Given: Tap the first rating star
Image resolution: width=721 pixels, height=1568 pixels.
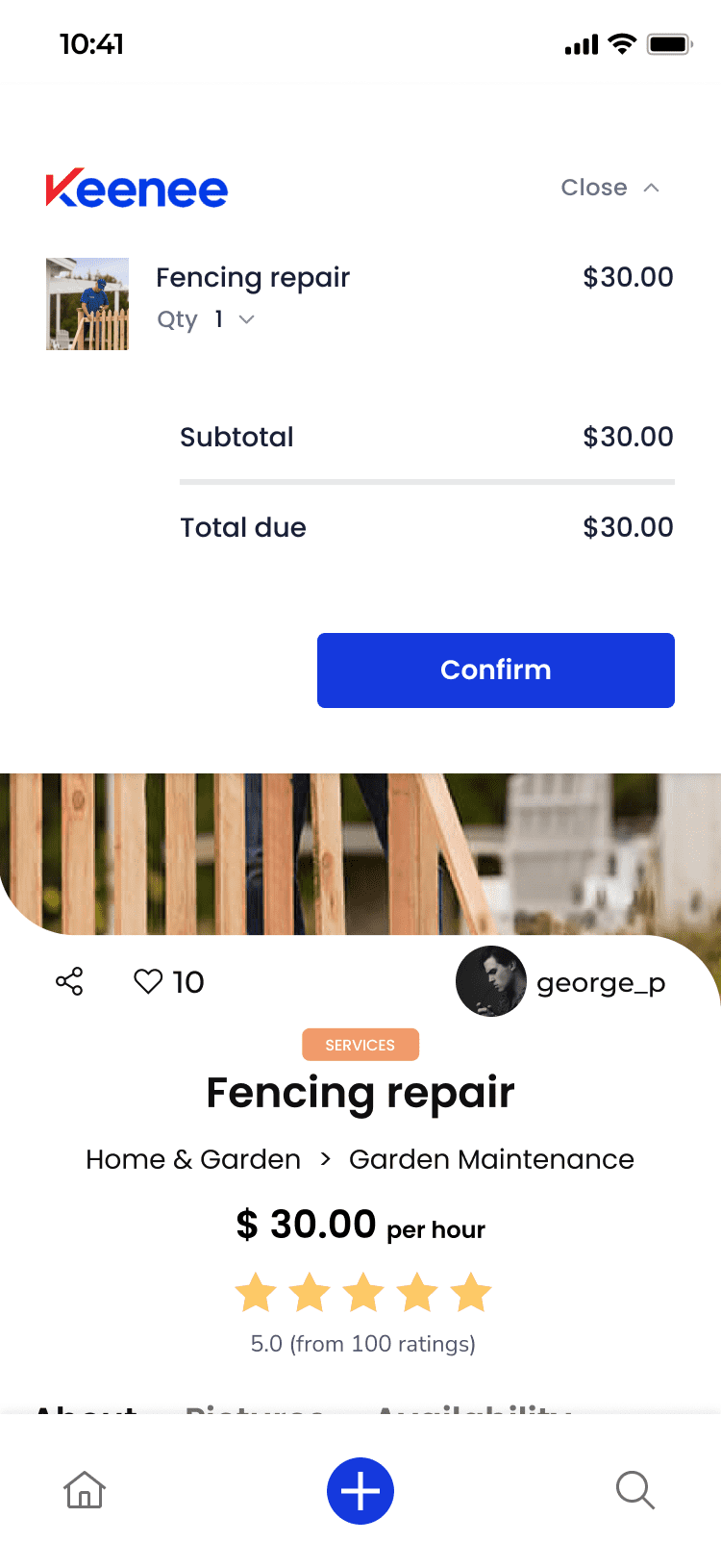Looking at the screenshot, I should pyautogui.click(x=256, y=1293).
